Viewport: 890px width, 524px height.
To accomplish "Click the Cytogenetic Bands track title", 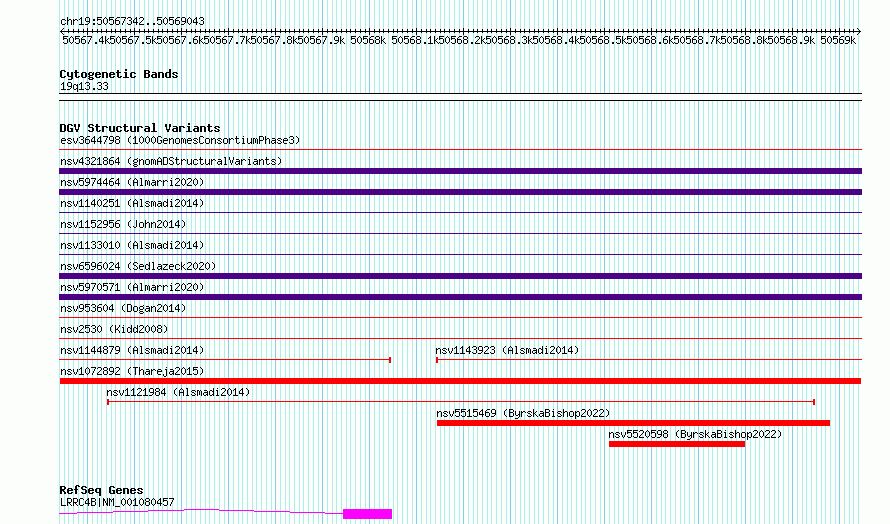I will pyautogui.click(x=119, y=74).
